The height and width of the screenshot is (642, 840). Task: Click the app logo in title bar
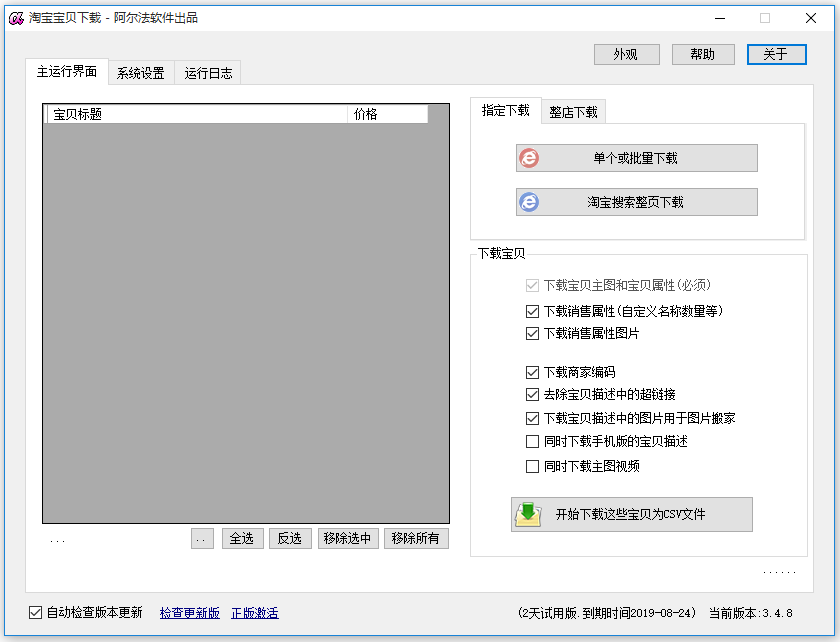pyautogui.click(x=15, y=17)
